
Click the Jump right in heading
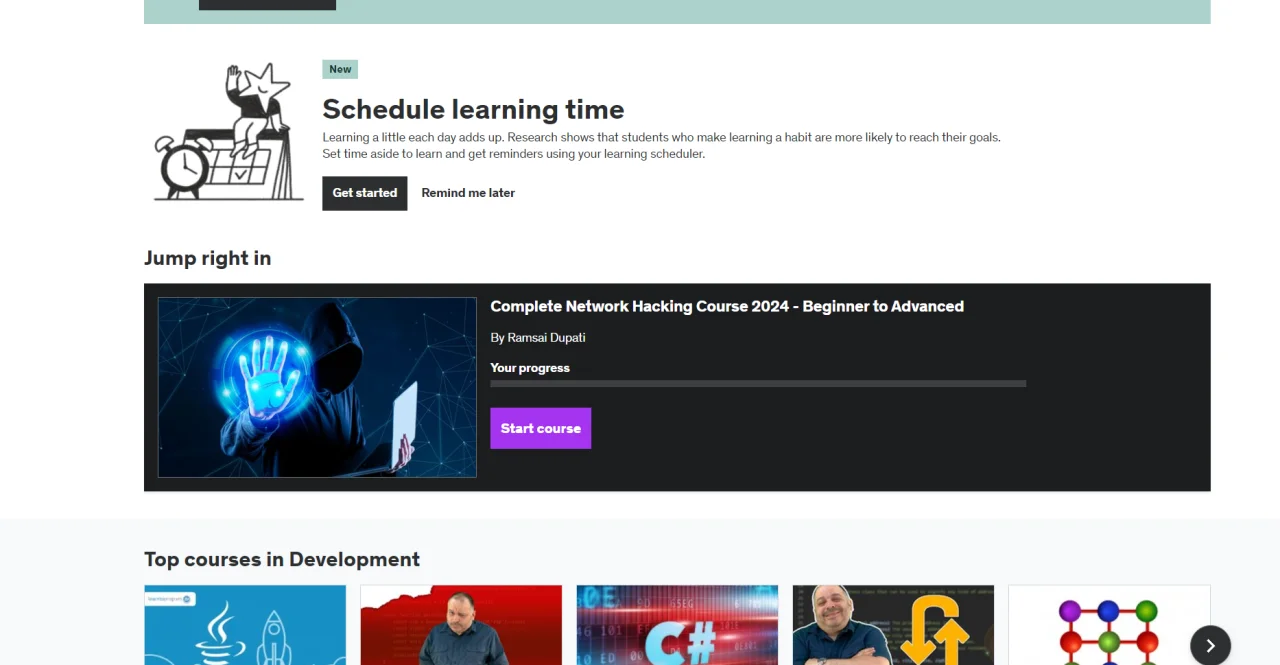point(207,258)
